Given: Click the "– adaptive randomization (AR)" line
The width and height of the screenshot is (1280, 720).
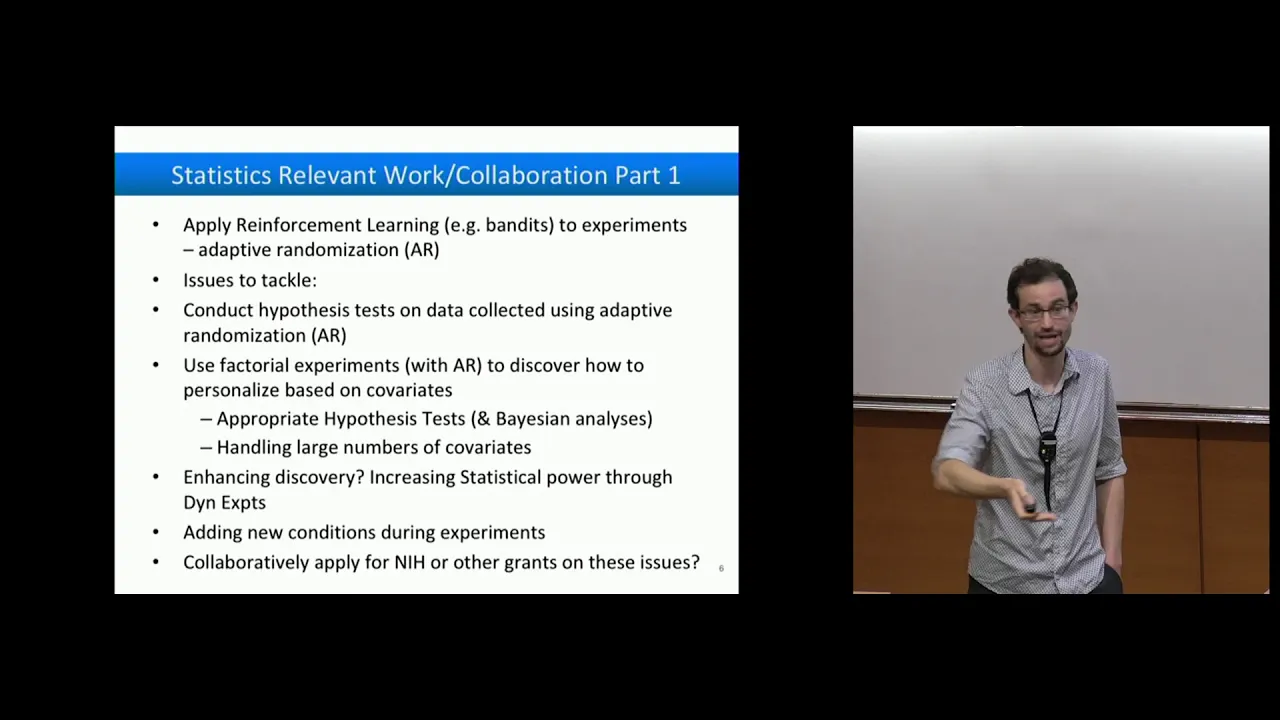Looking at the screenshot, I should click(x=311, y=250).
